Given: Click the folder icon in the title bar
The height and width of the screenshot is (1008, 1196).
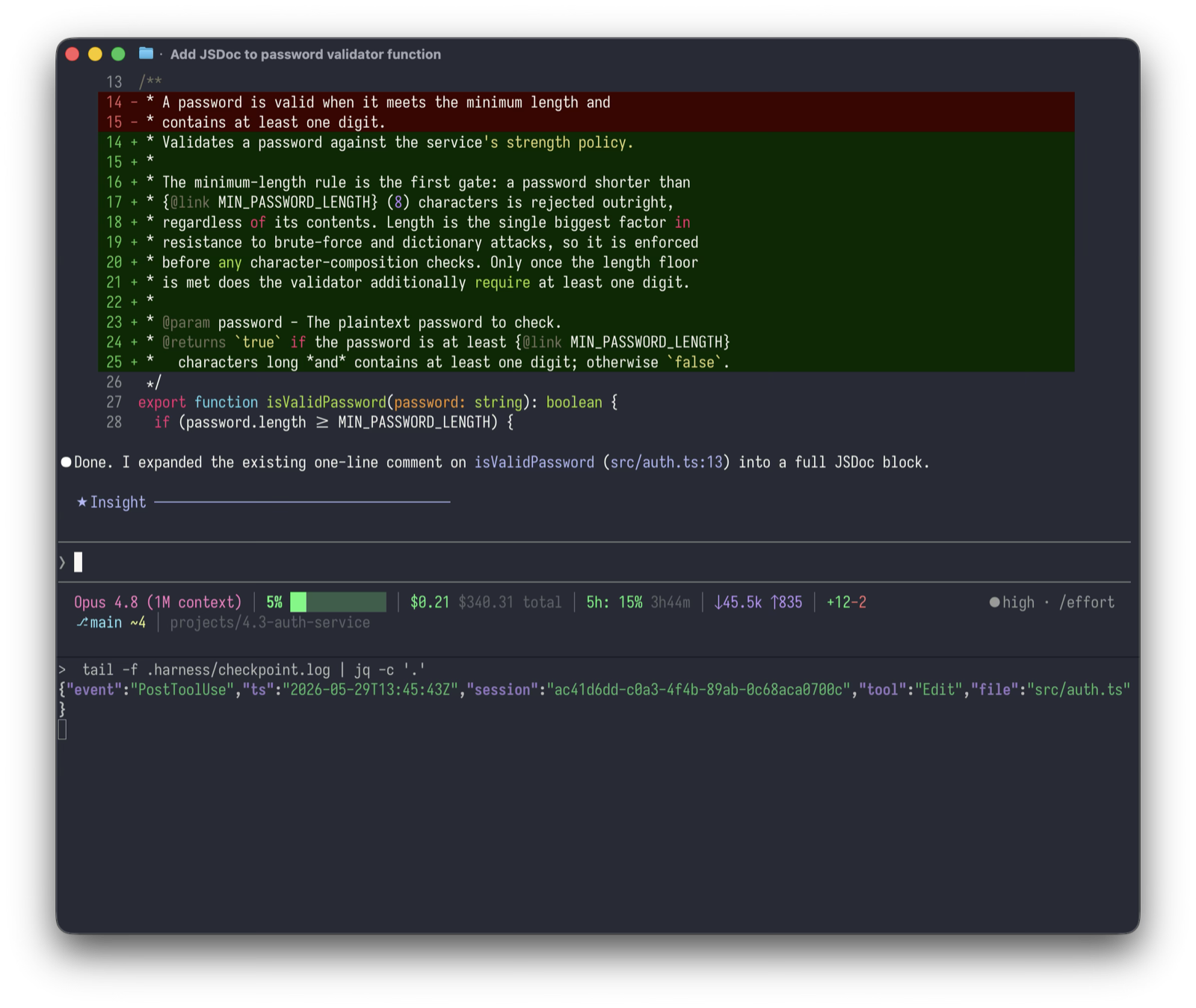Looking at the screenshot, I should click(146, 54).
